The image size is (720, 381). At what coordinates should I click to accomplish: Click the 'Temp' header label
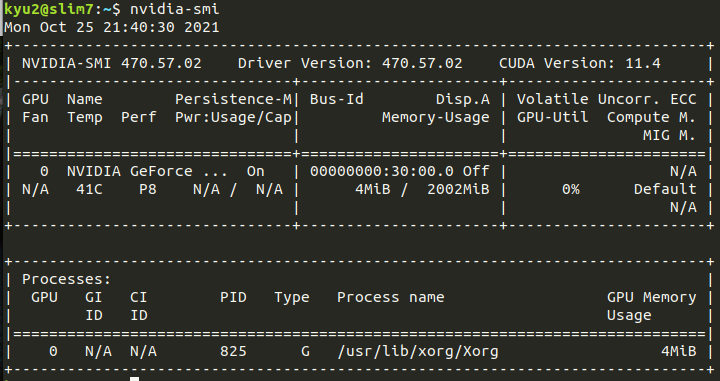tap(84, 118)
